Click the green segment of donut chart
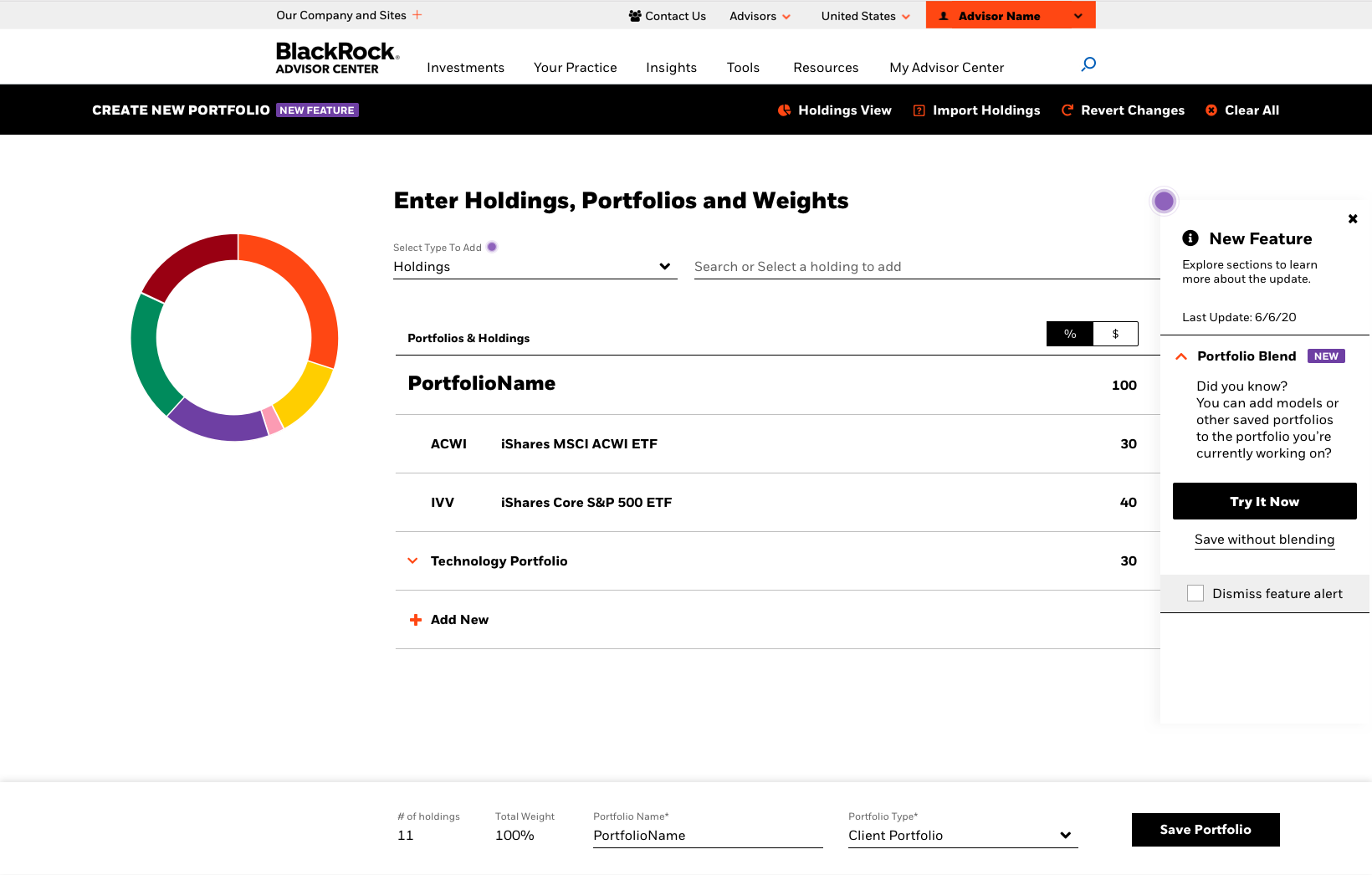The width and height of the screenshot is (1372, 875). pyautogui.click(x=147, y=354)
